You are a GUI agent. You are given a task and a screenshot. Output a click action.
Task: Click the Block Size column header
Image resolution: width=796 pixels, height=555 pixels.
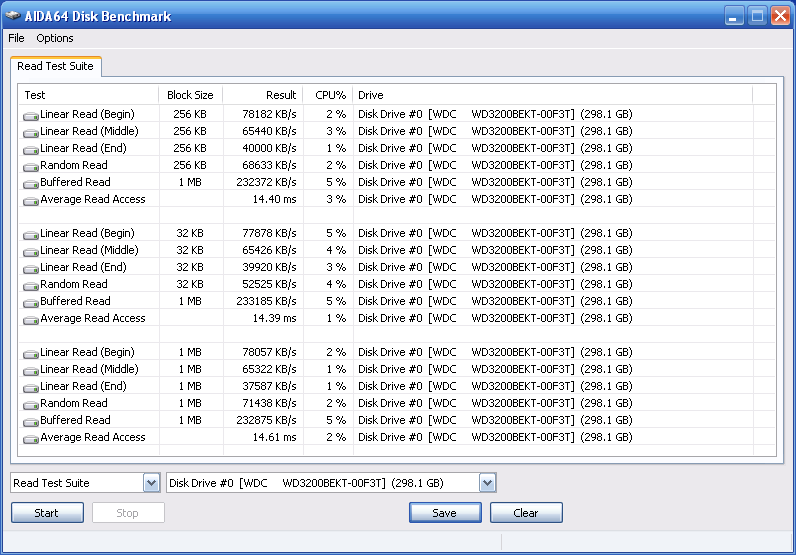pos(190,95)
